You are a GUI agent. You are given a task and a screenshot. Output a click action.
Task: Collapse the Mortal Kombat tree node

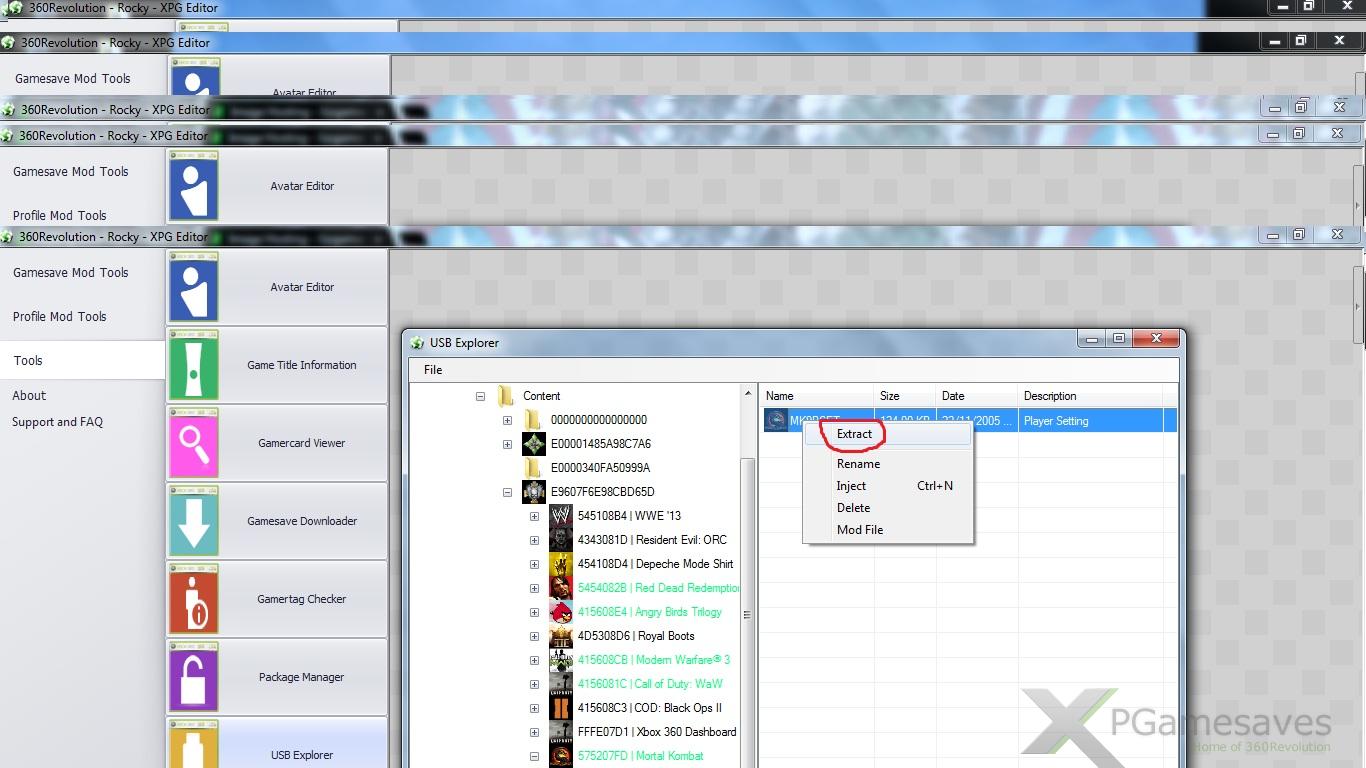[x=534, y=756]
